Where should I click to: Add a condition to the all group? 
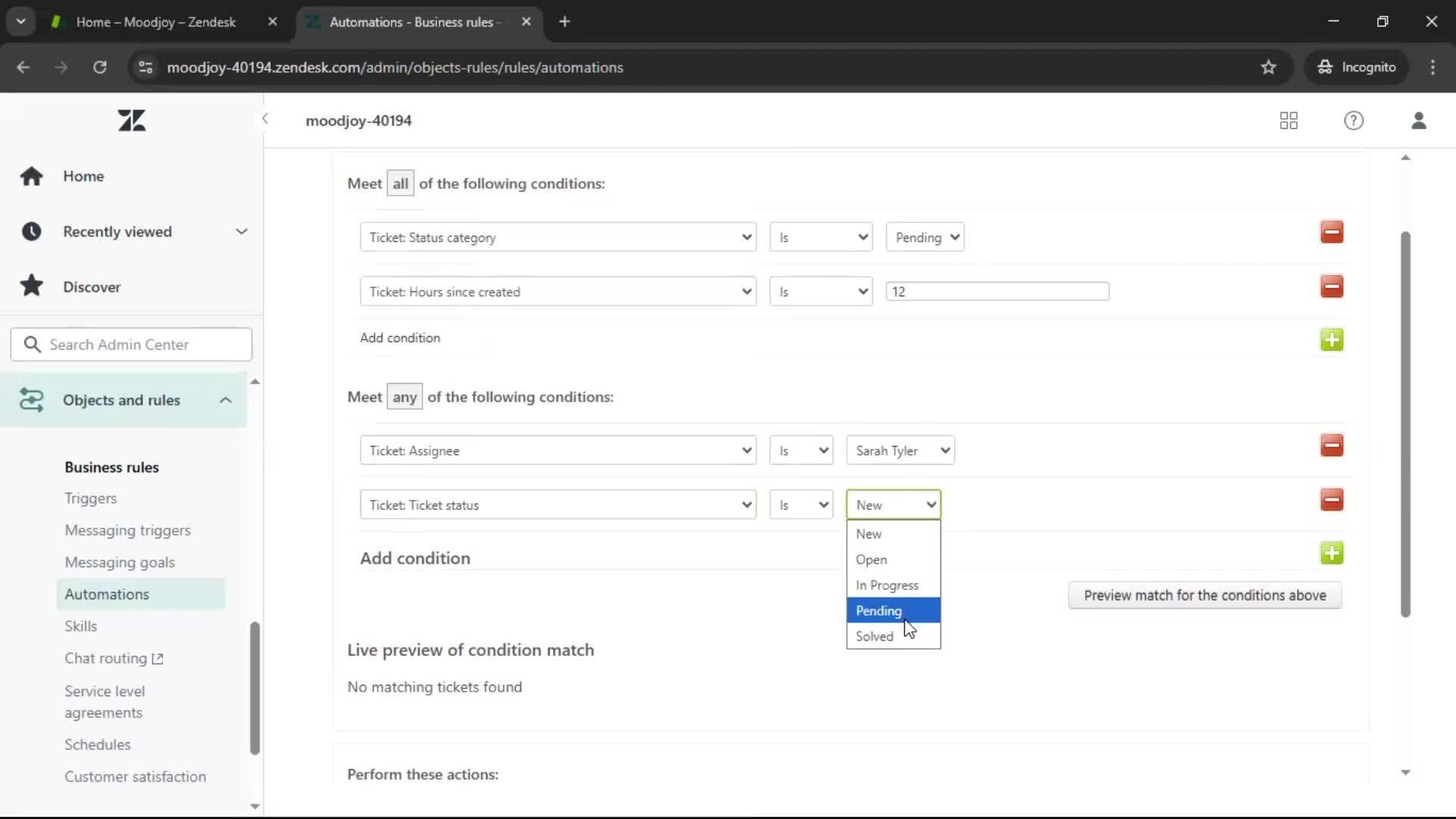click(1332, 340)
